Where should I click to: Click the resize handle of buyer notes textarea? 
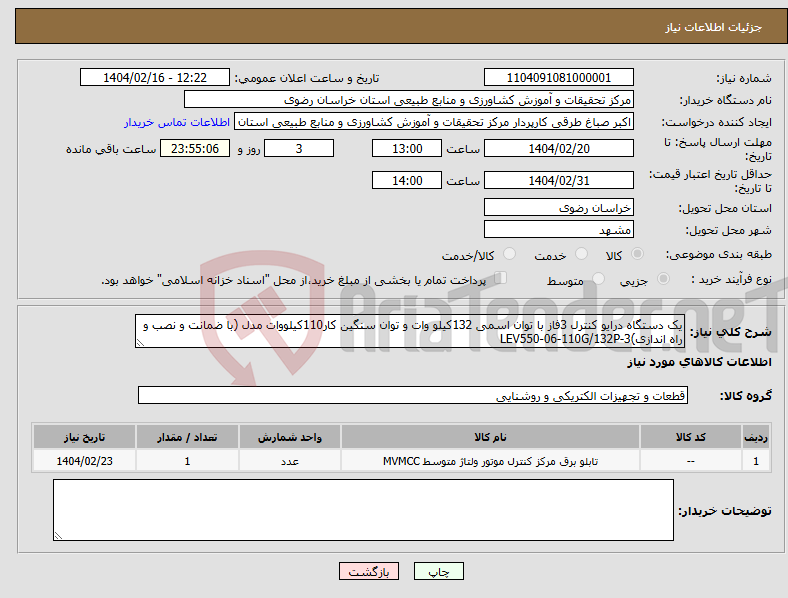(x=58, y=536)
